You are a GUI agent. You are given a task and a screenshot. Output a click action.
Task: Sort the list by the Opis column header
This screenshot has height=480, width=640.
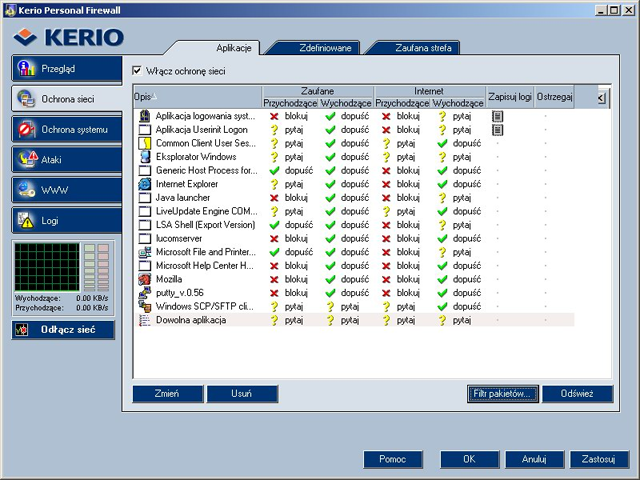coord(146,97)
